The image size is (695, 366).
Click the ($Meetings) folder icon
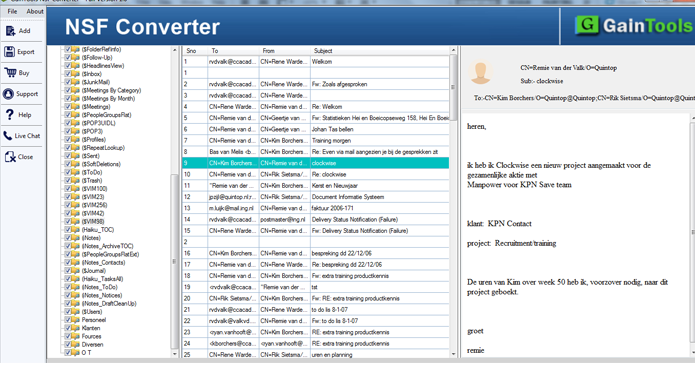pos(76,107)
